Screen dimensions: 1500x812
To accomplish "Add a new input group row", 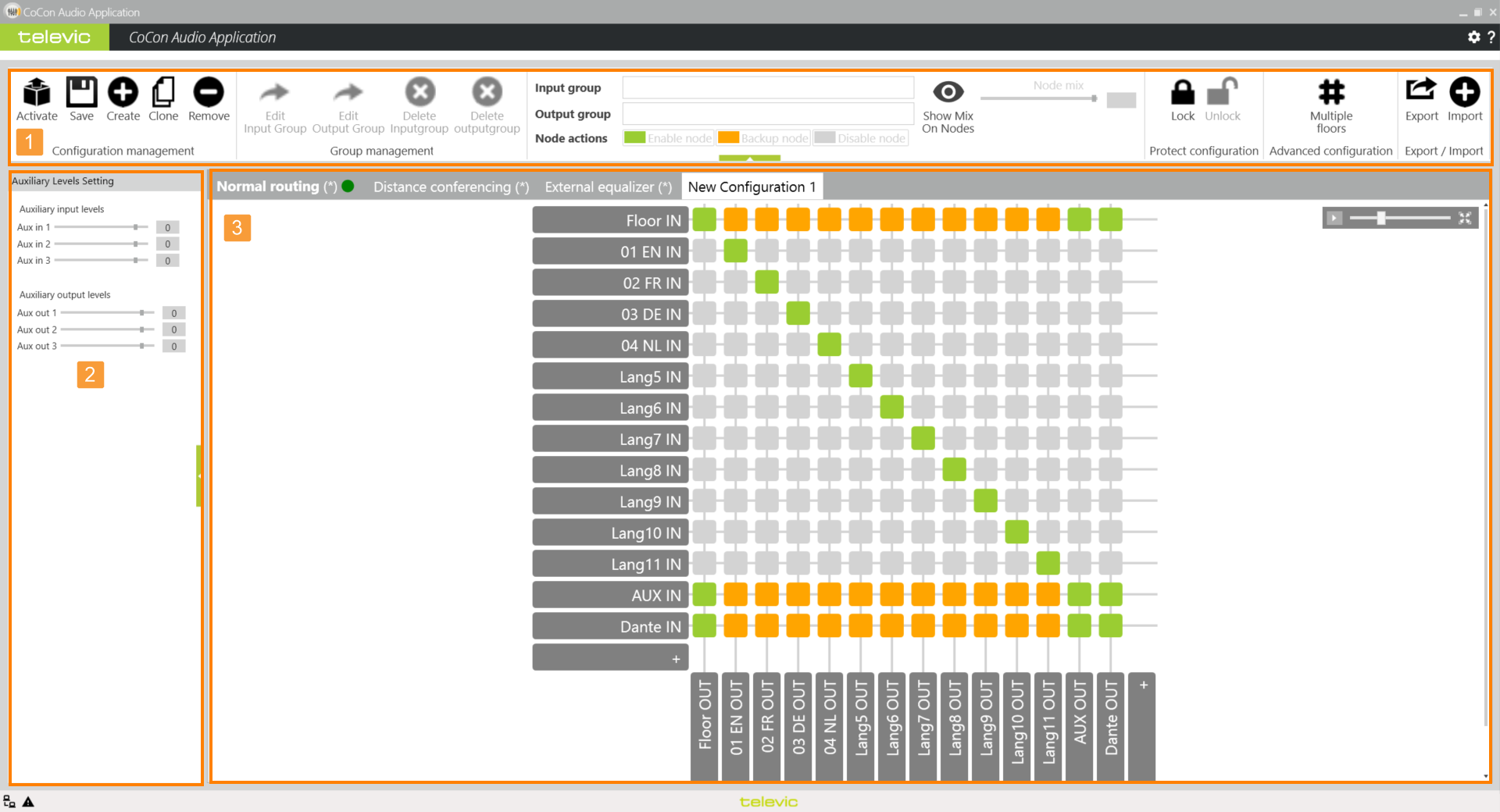I will [x=610, y=658].
